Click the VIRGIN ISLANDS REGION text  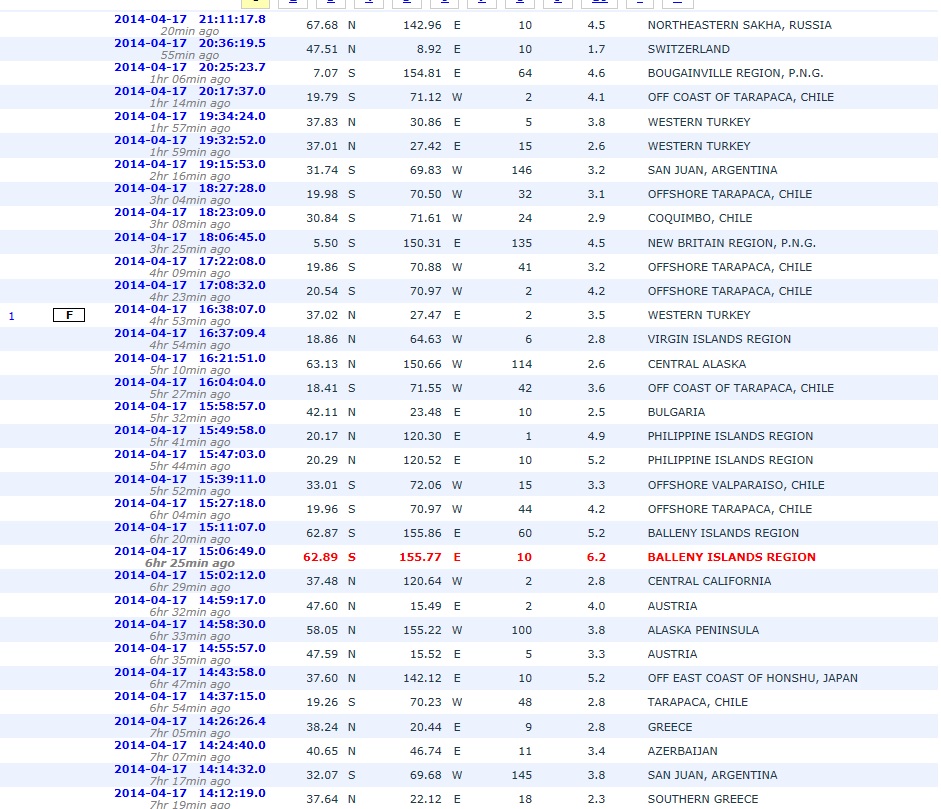click(719, 340)
